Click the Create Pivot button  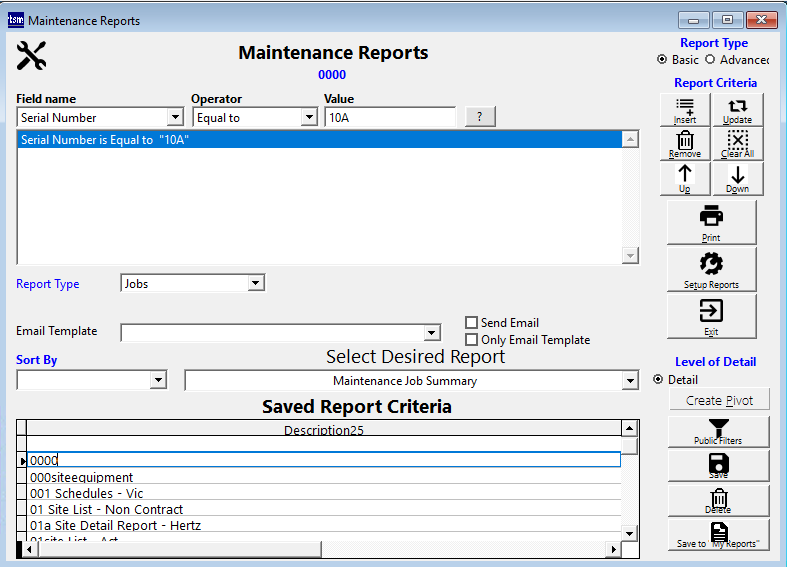(718, 400)
